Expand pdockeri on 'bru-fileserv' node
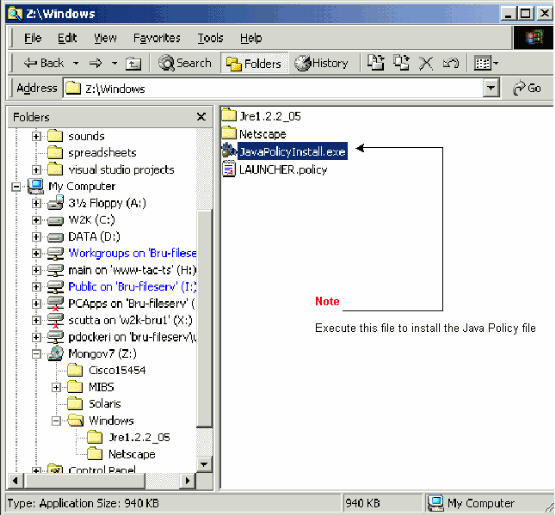This screenshot has height=515, width=555. click(36, 337)
